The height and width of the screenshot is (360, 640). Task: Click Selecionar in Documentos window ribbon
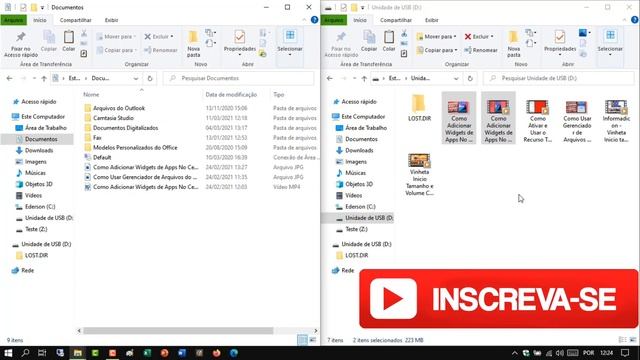coord(290,42)
